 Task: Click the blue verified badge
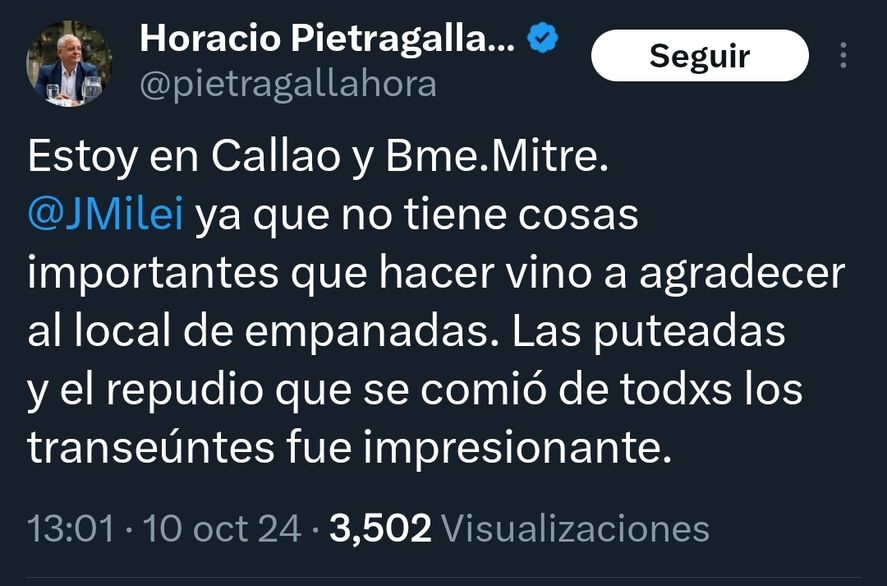(x=543, y=38)
